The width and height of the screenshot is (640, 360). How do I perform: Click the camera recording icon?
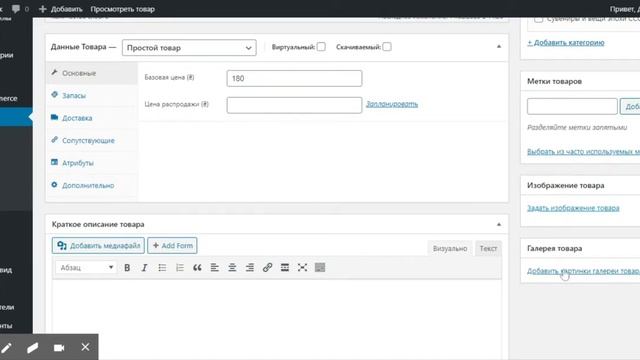click(x=59, y=347)
